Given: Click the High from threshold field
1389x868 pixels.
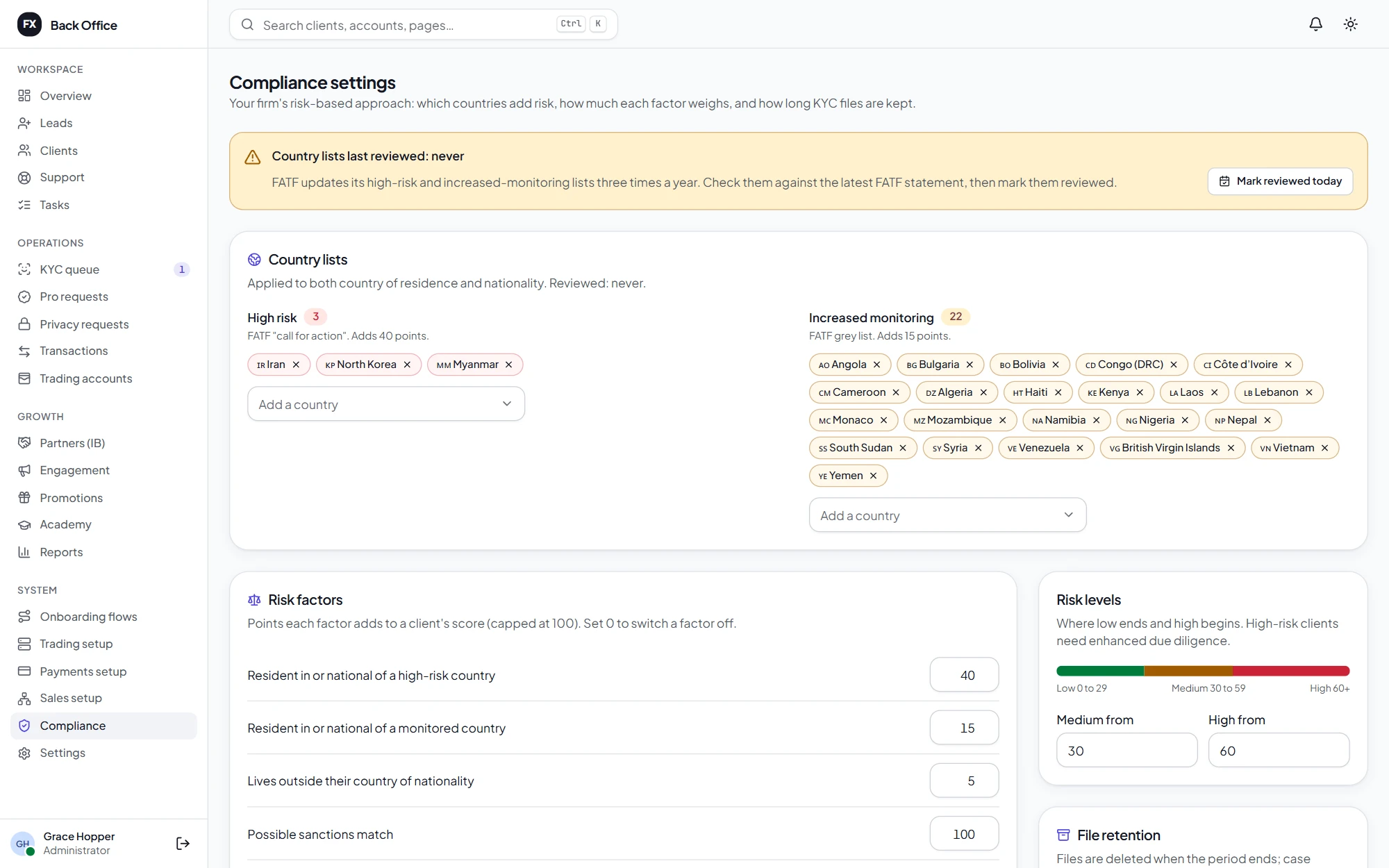Looking at the screenshot, I should click(1279, 751).
